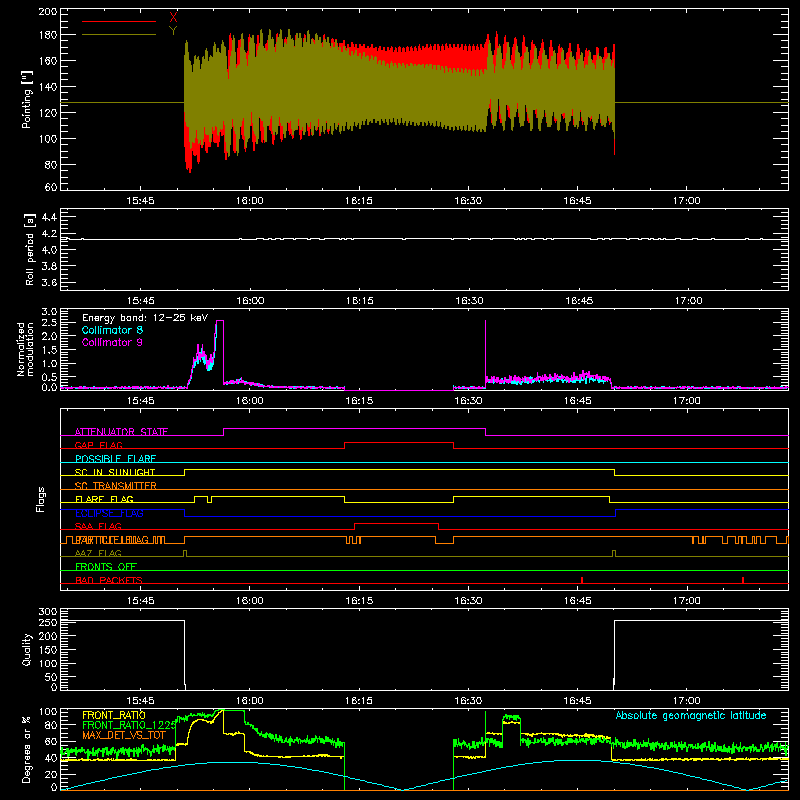
Task: Click the BAD_PACKETS flag label
Action: tap(109, 580)
